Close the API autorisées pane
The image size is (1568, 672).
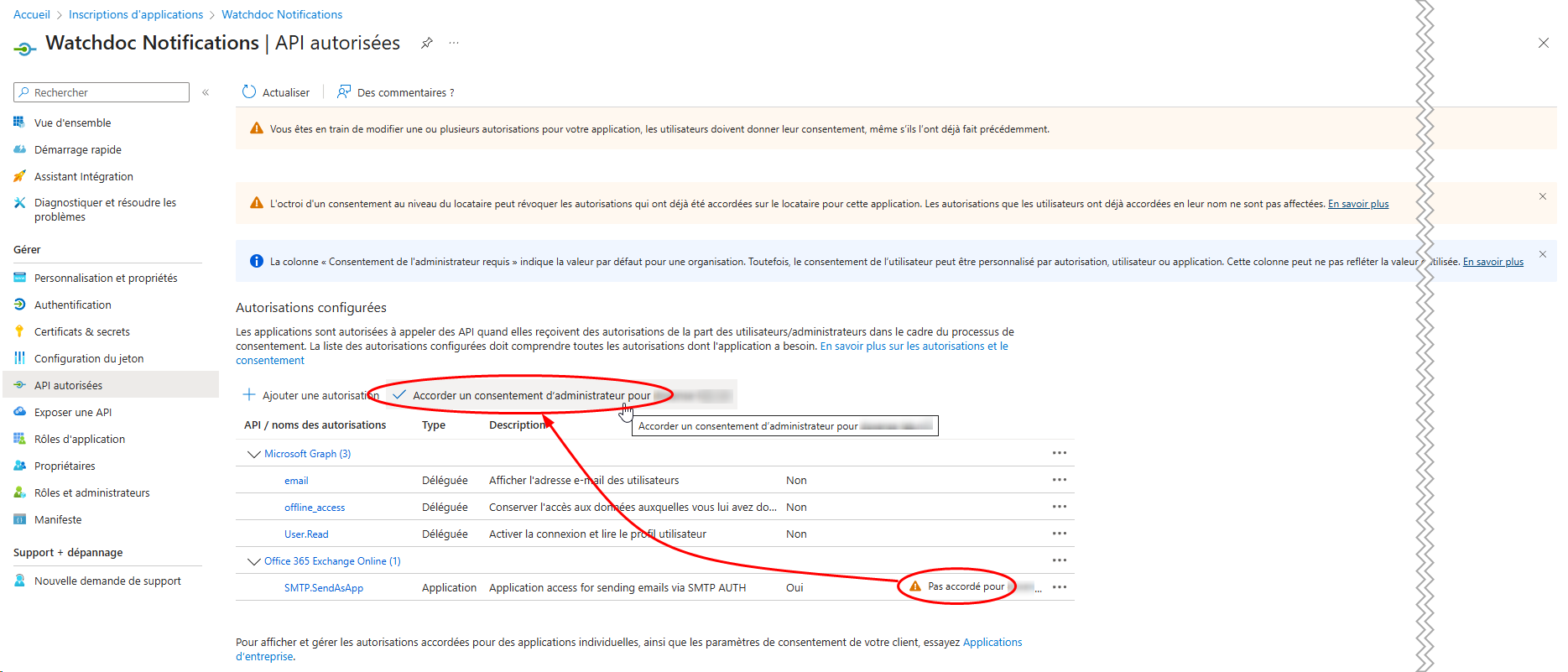(1544, 43)
